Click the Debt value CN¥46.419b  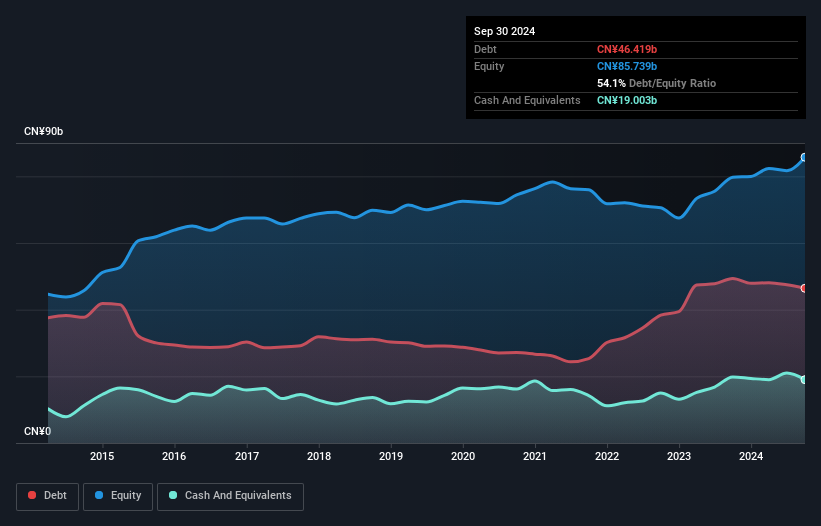[627, 49]
